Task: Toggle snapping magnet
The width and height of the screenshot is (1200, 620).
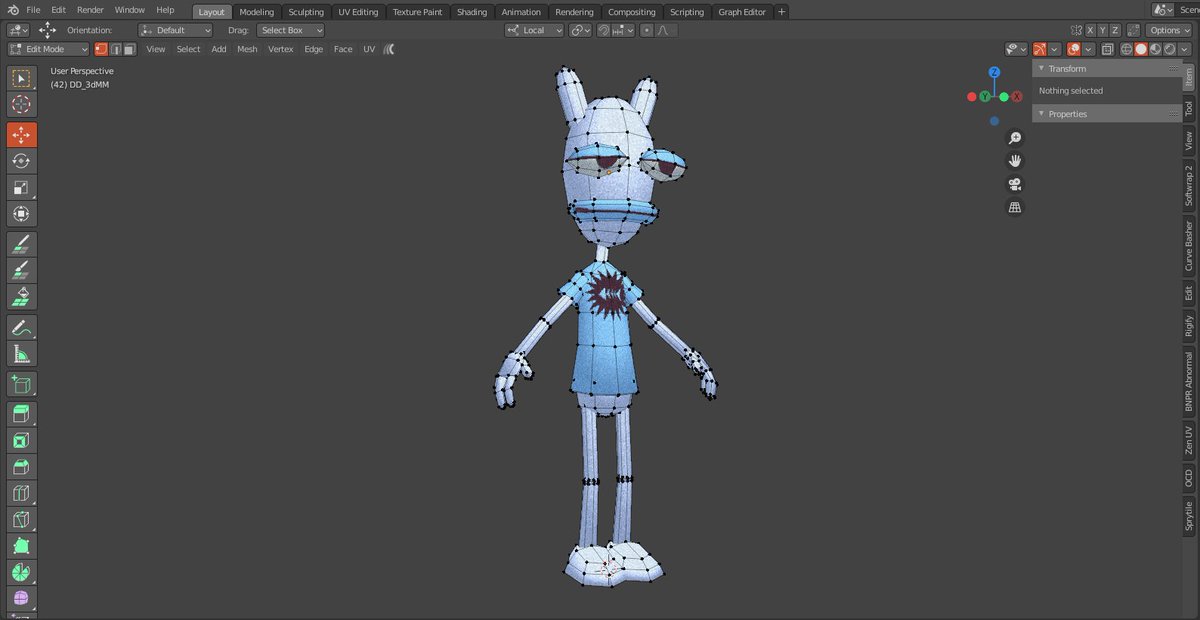Action: click(604, 30)
